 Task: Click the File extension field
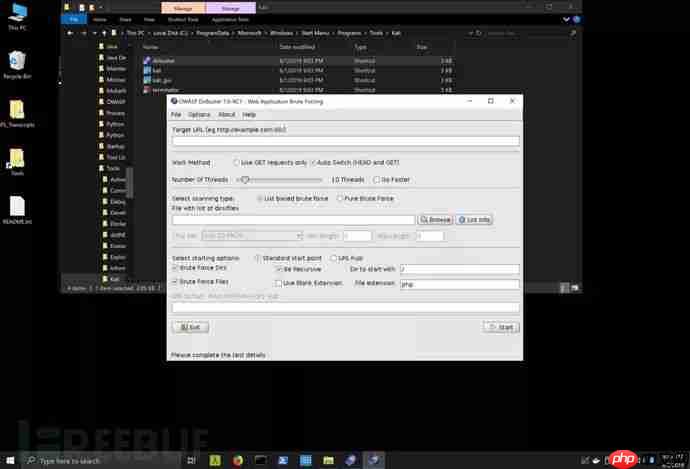tap(459, 284)
